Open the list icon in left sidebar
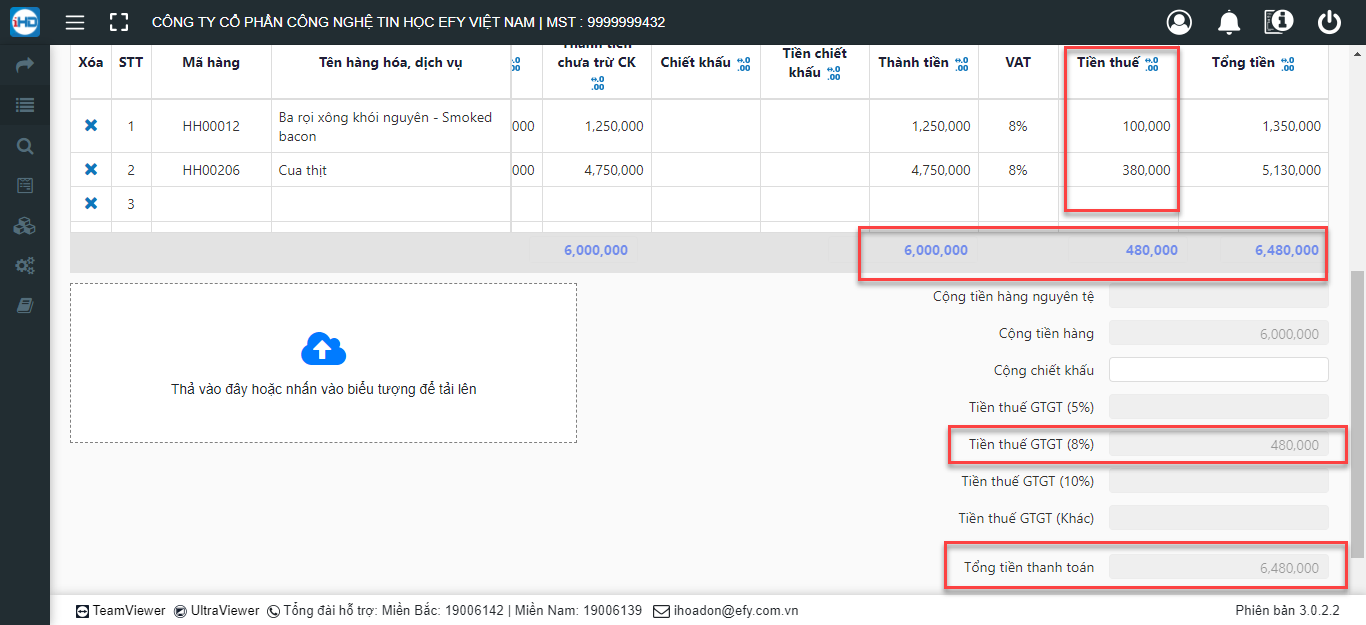The height and width of the screenshot is (625, 1366). (x=25, y=105)
